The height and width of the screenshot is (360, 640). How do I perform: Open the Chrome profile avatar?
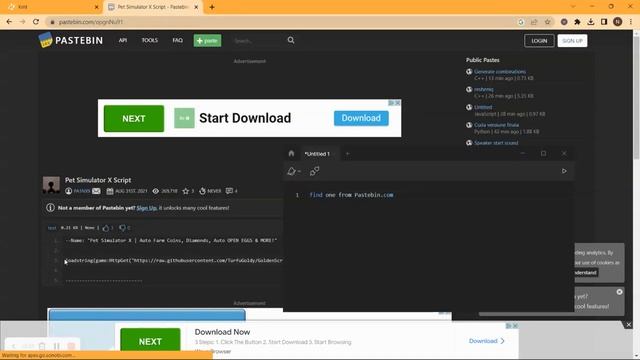tap(618, 22)
